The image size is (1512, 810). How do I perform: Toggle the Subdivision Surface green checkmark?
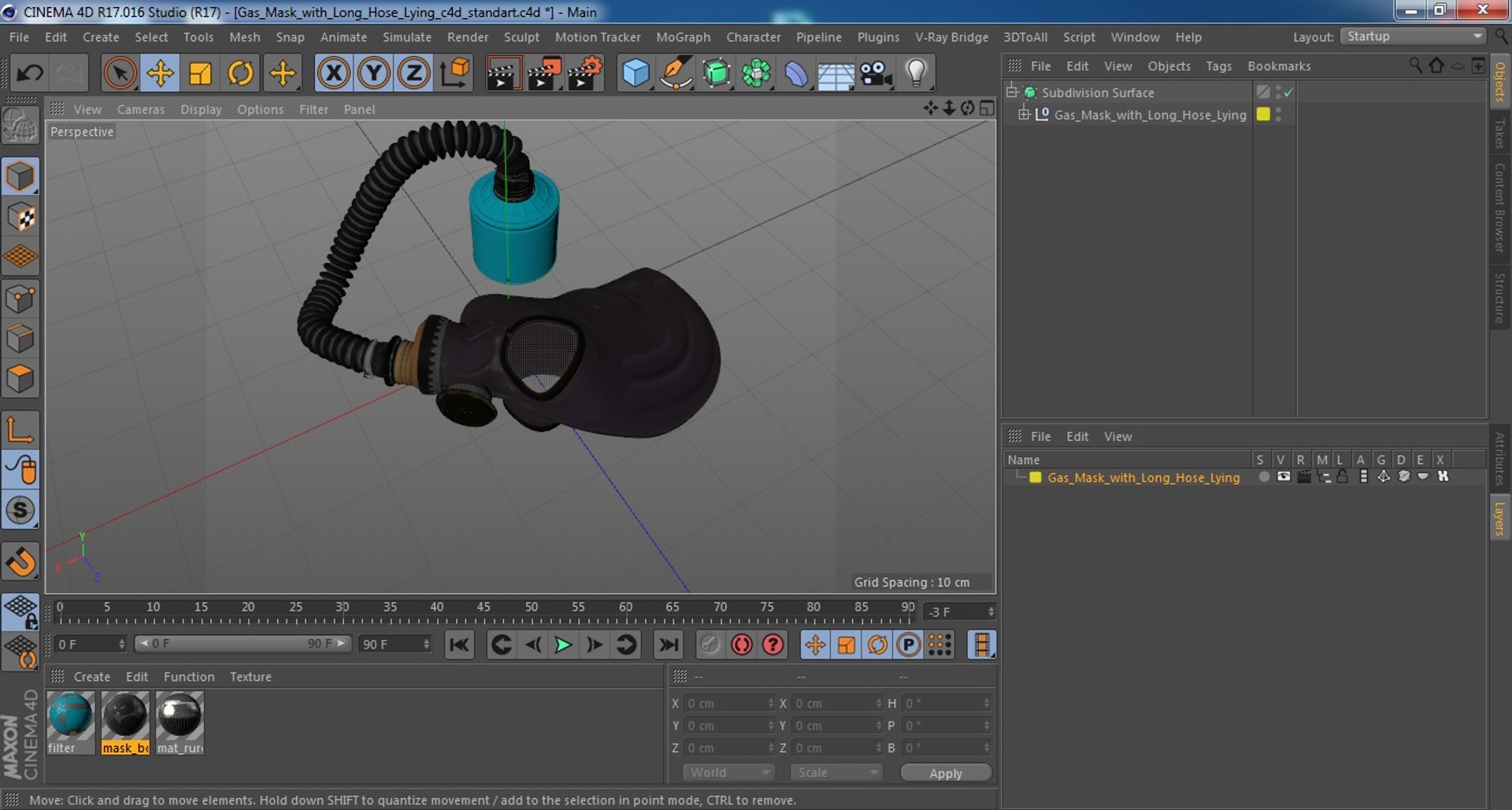coord(1289,92)
